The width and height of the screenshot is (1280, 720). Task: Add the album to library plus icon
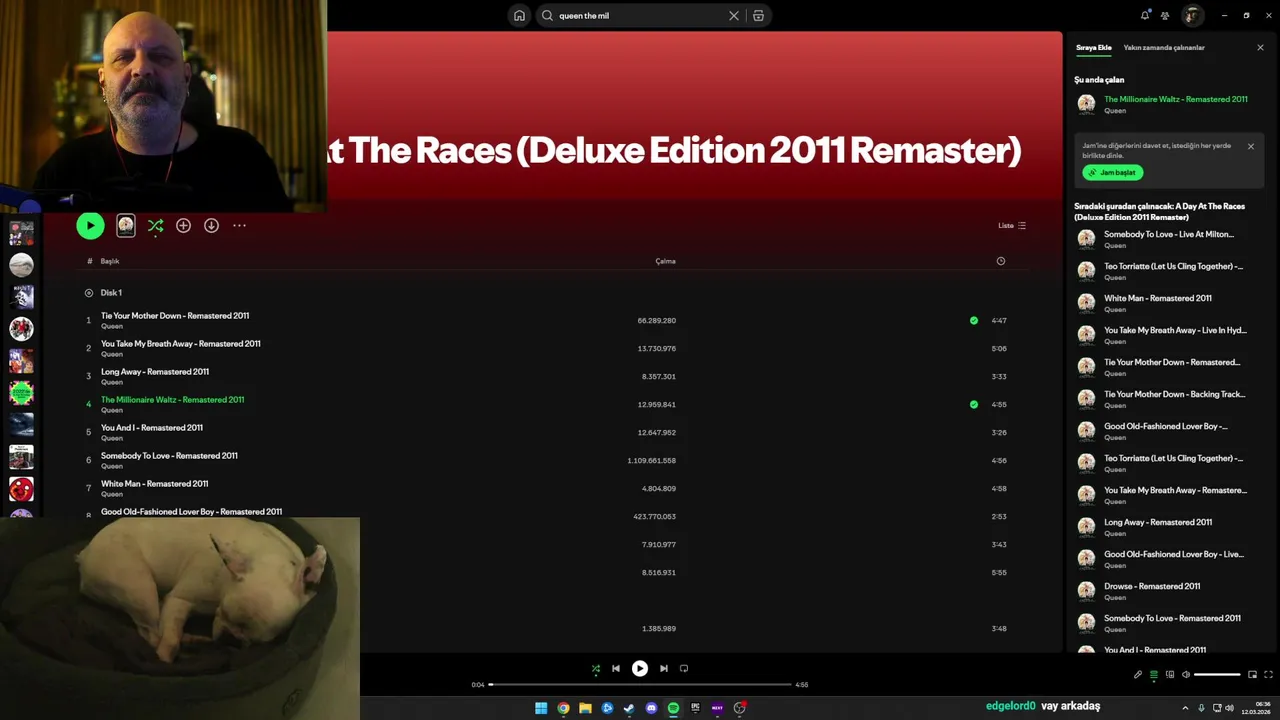click(x=183, y=226)
